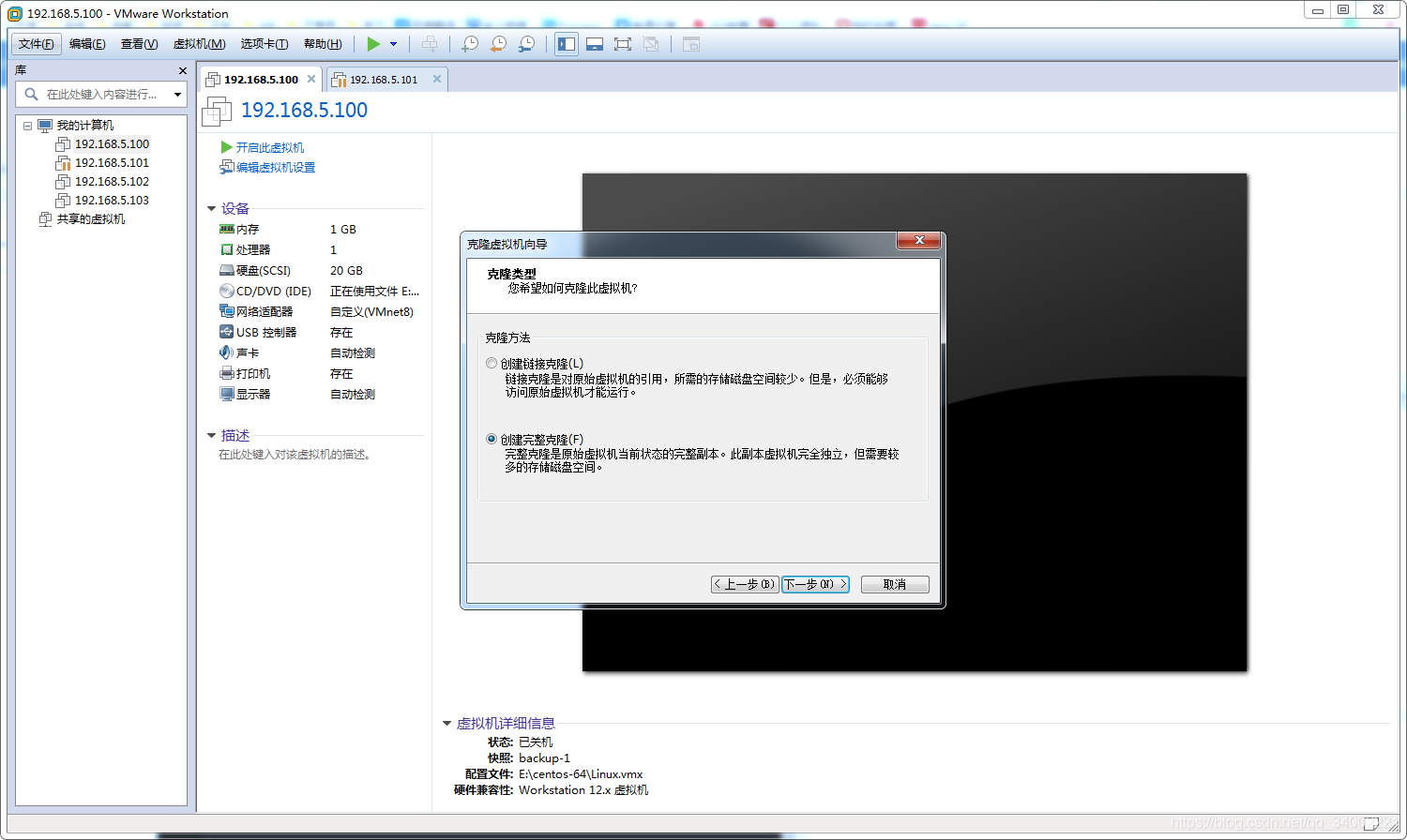
Task: Open the library search filter dropdown arrow
Action: tap(177, 95)
